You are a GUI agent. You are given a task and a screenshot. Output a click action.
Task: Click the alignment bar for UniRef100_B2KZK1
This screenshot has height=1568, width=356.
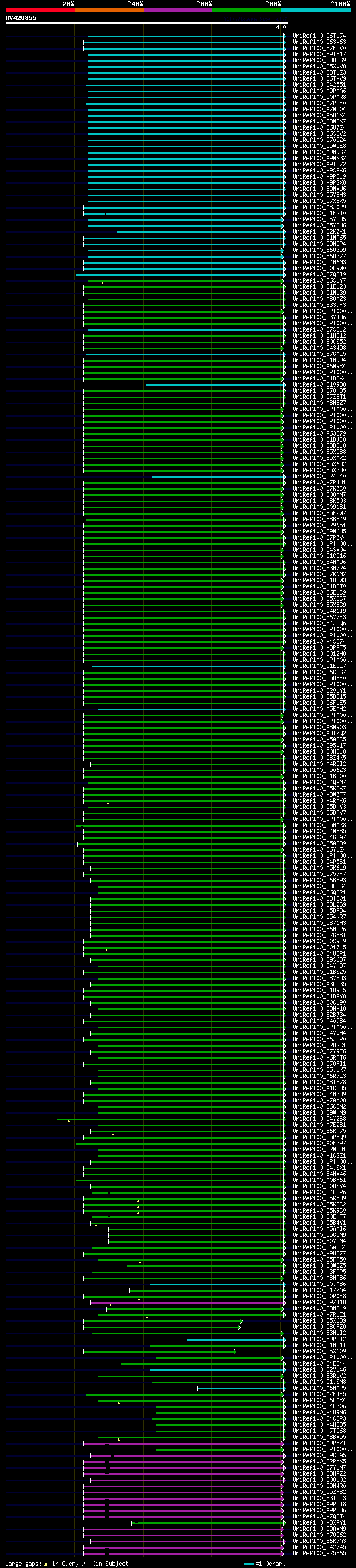200,232
